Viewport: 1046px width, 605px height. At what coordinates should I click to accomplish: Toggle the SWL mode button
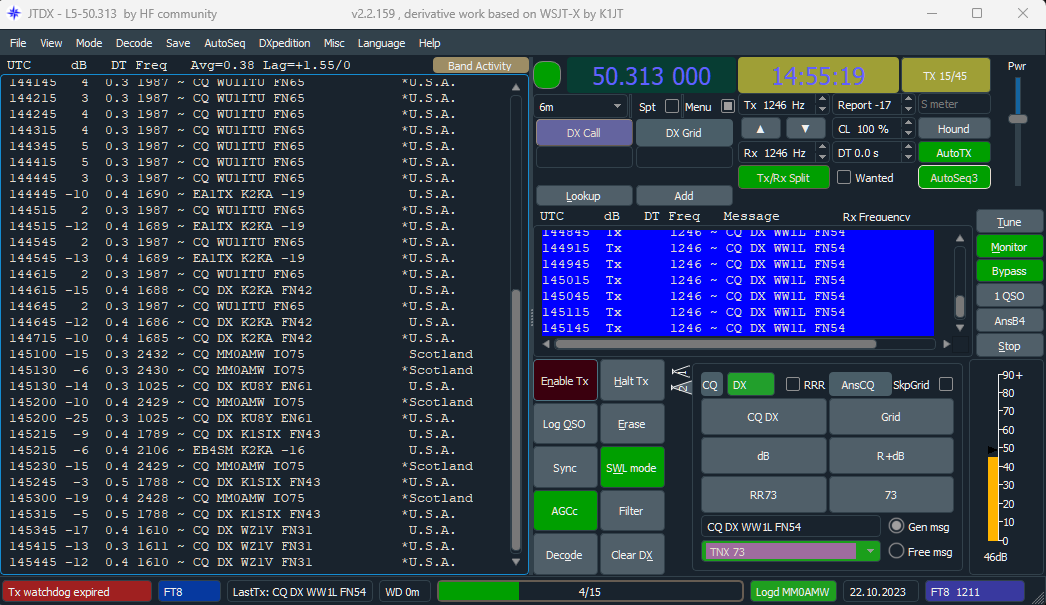631,468
